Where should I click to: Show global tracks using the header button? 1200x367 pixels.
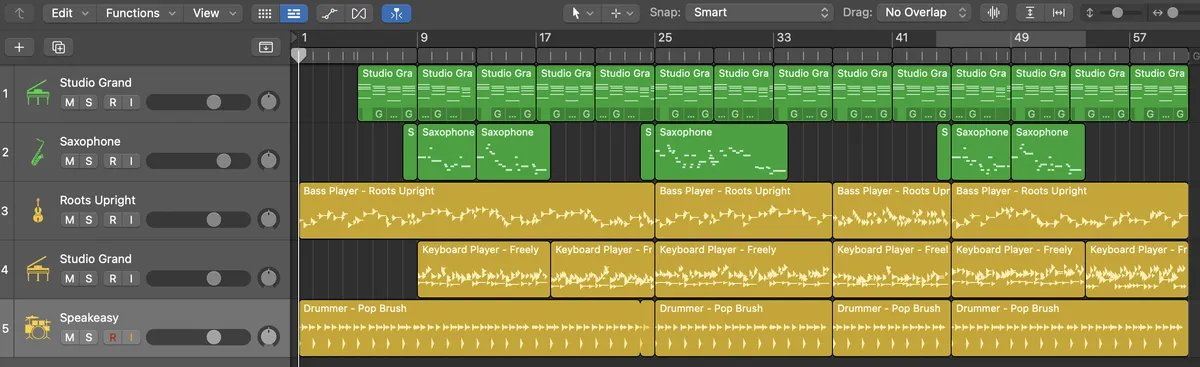[x=265, y=47]
